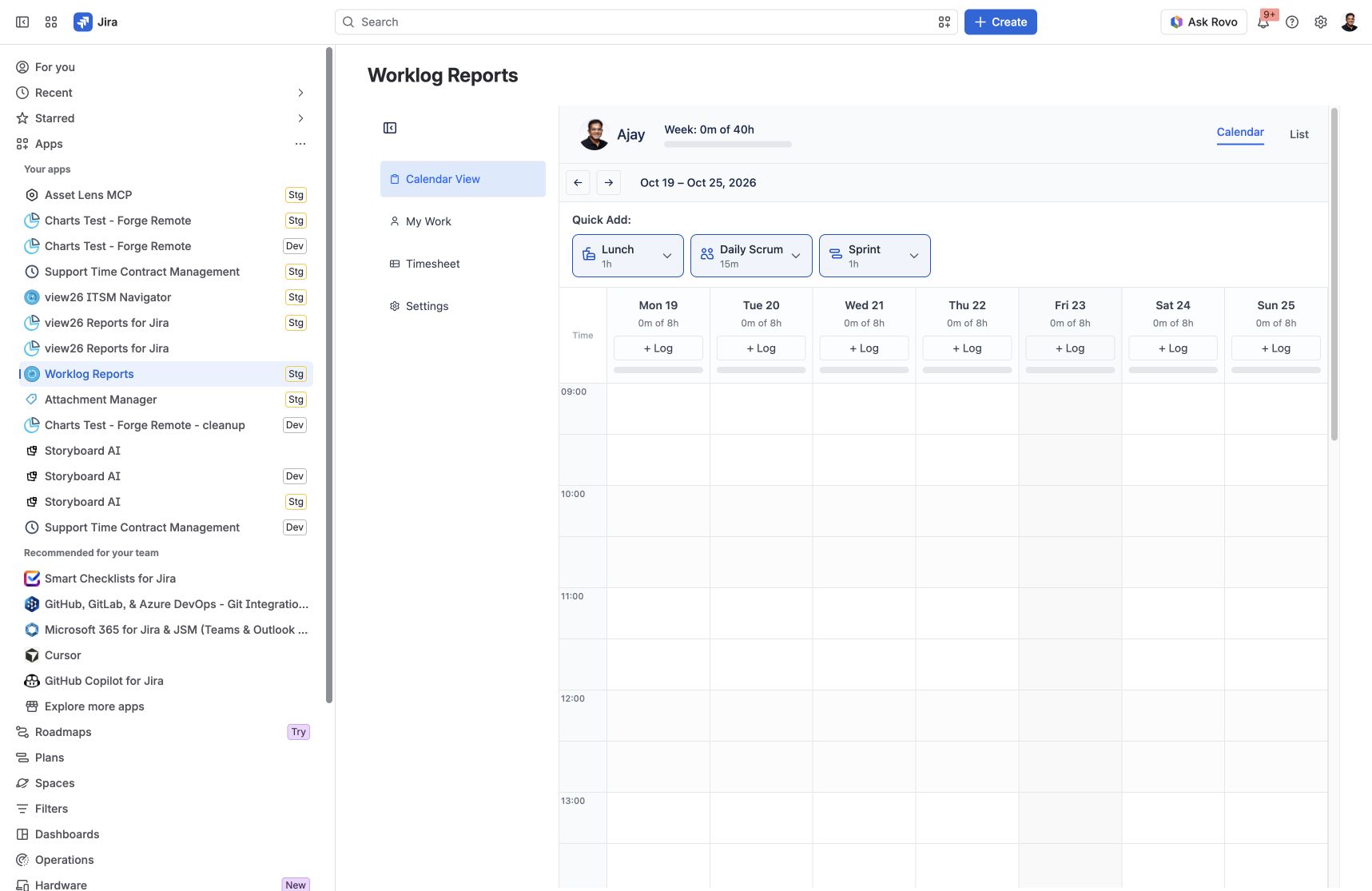Open My Work in side menu
Screen dimensions: 1372x891
[463, 221]
